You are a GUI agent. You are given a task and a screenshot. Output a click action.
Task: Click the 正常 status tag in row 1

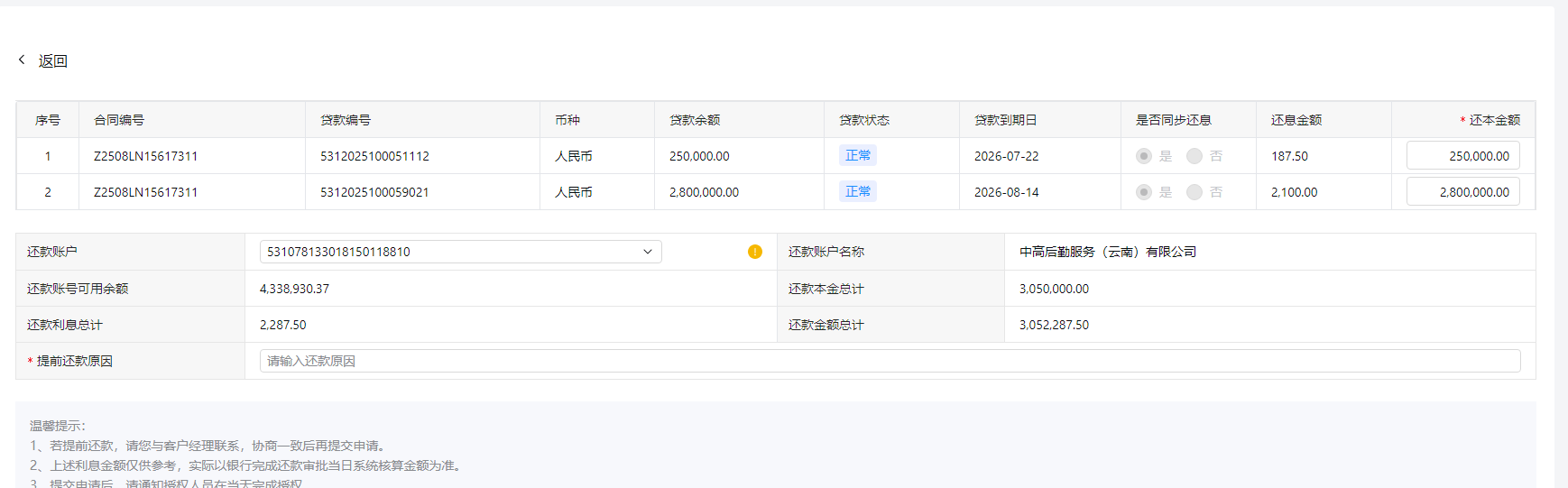(x=857, y=156)
